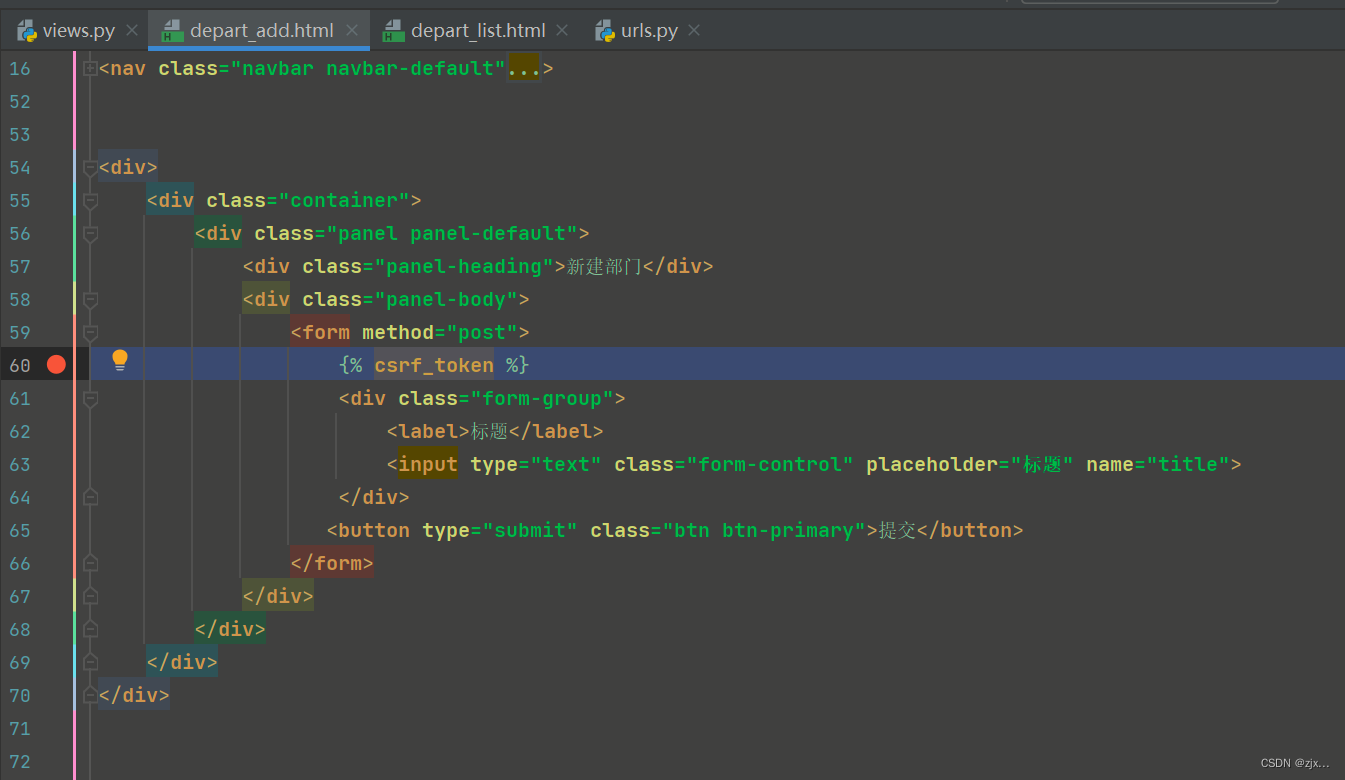Click line number 57 in the gutter
Image resolution: width=1345 pixels, height=780 pixels.
pos(20,266)
